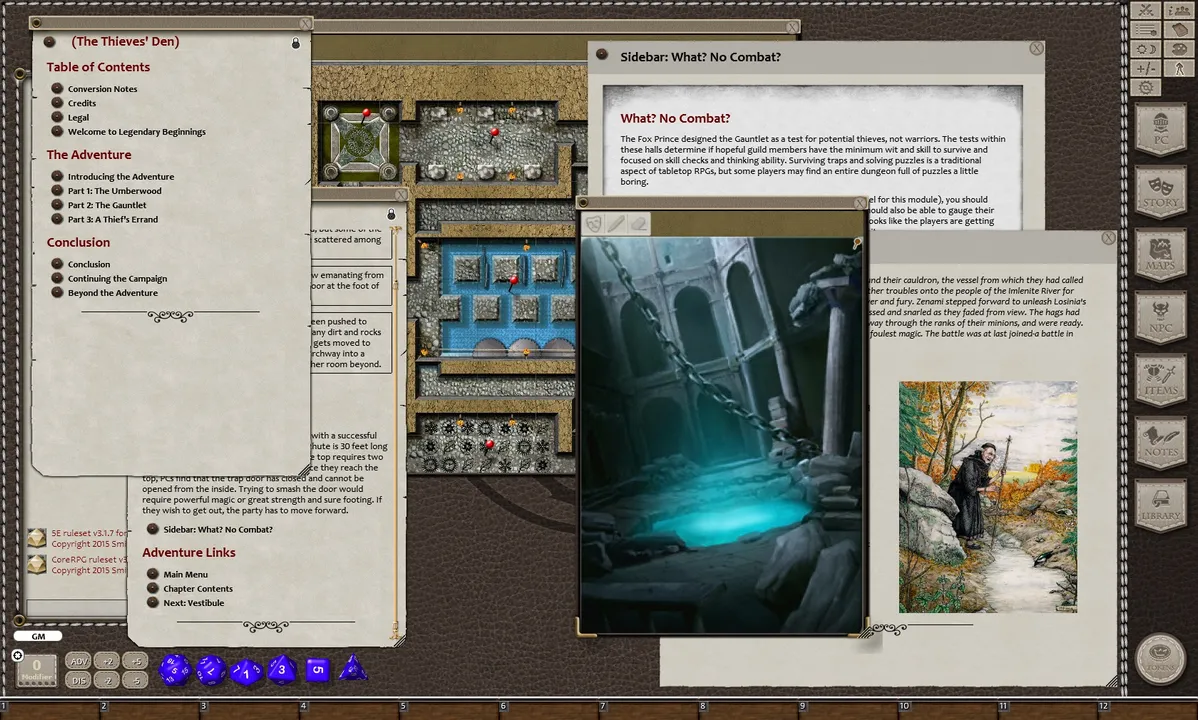The image size is (1198, 720).
Task: Open the Calendar sun and moon icon
Action: (x=1145, y=49)
